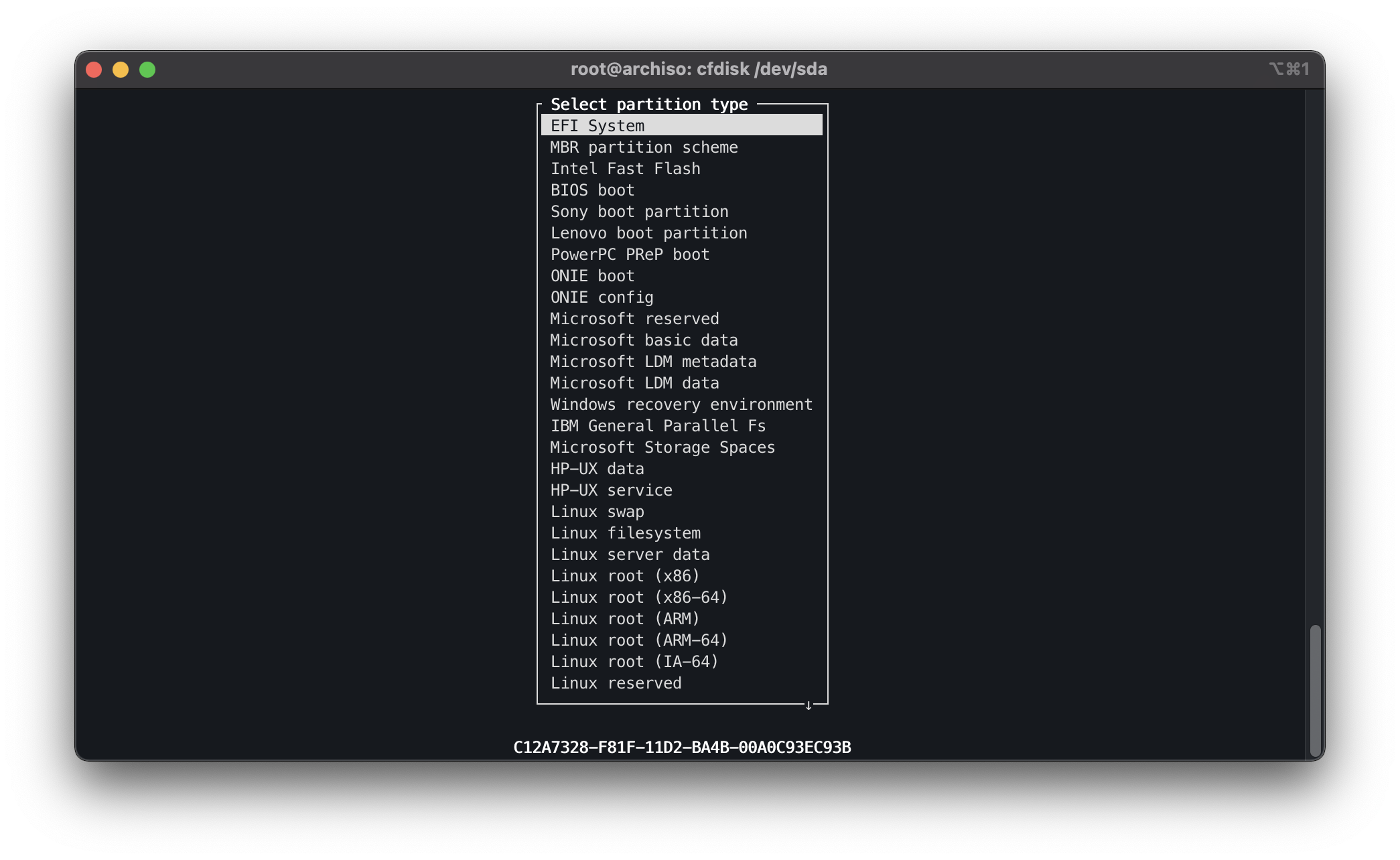Pick Linux filesystem type

tap(681, 532)
